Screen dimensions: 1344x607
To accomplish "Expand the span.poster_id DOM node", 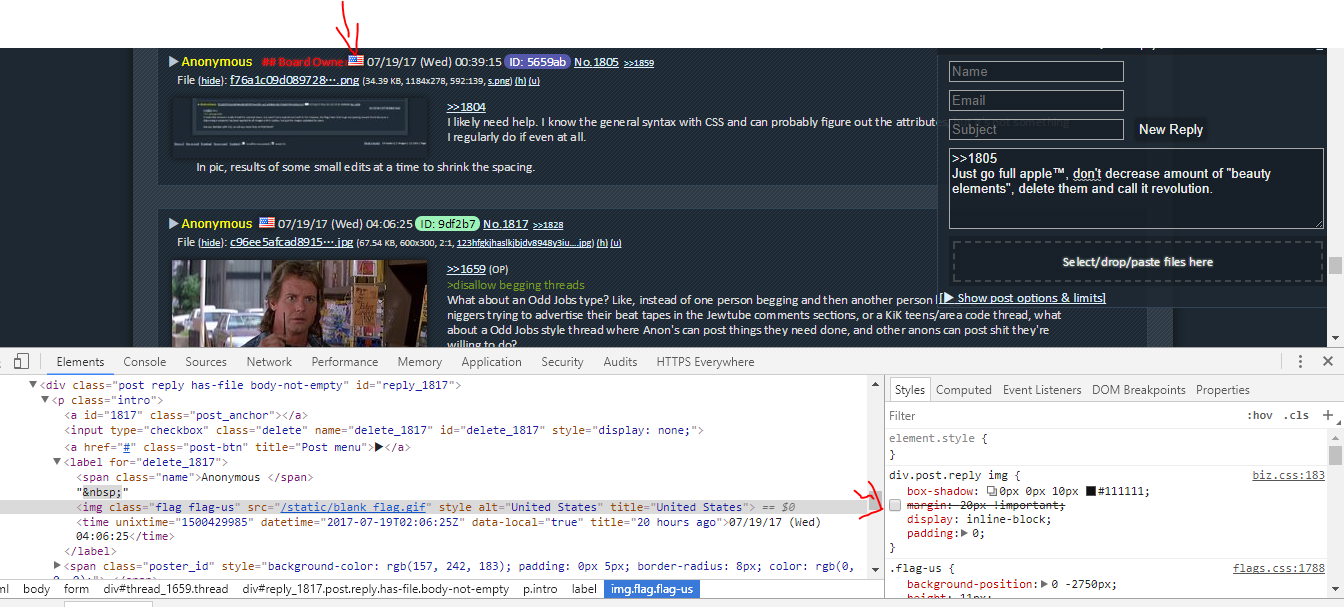I will [57, 566].
